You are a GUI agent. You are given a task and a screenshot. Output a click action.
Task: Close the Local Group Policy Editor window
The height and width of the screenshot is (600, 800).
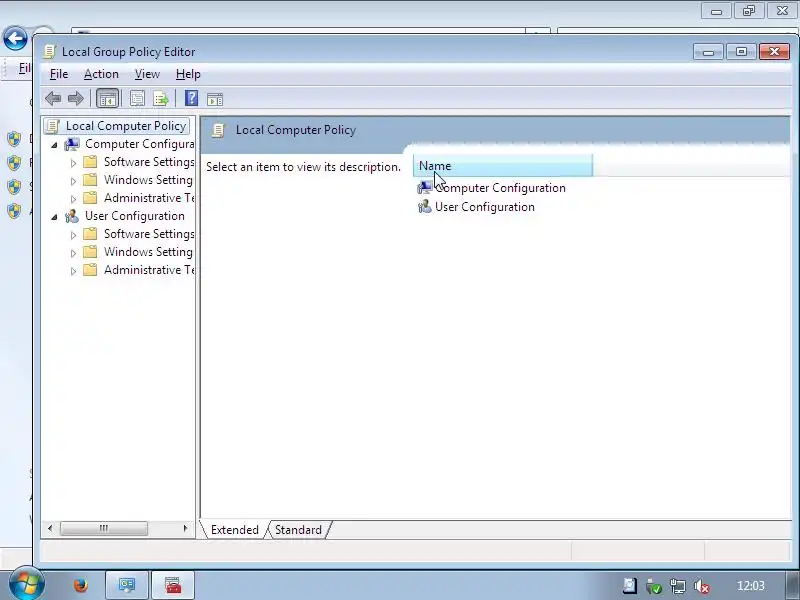click(774, 52)
